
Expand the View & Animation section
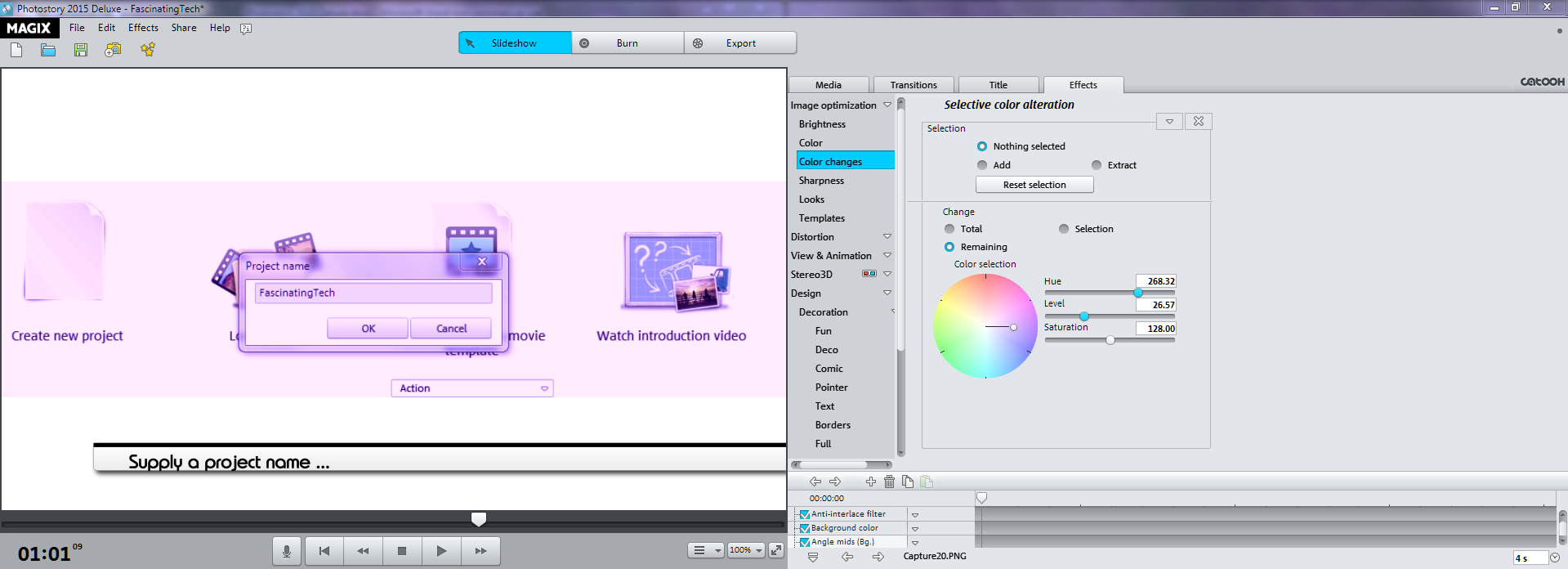coord(887,255)
